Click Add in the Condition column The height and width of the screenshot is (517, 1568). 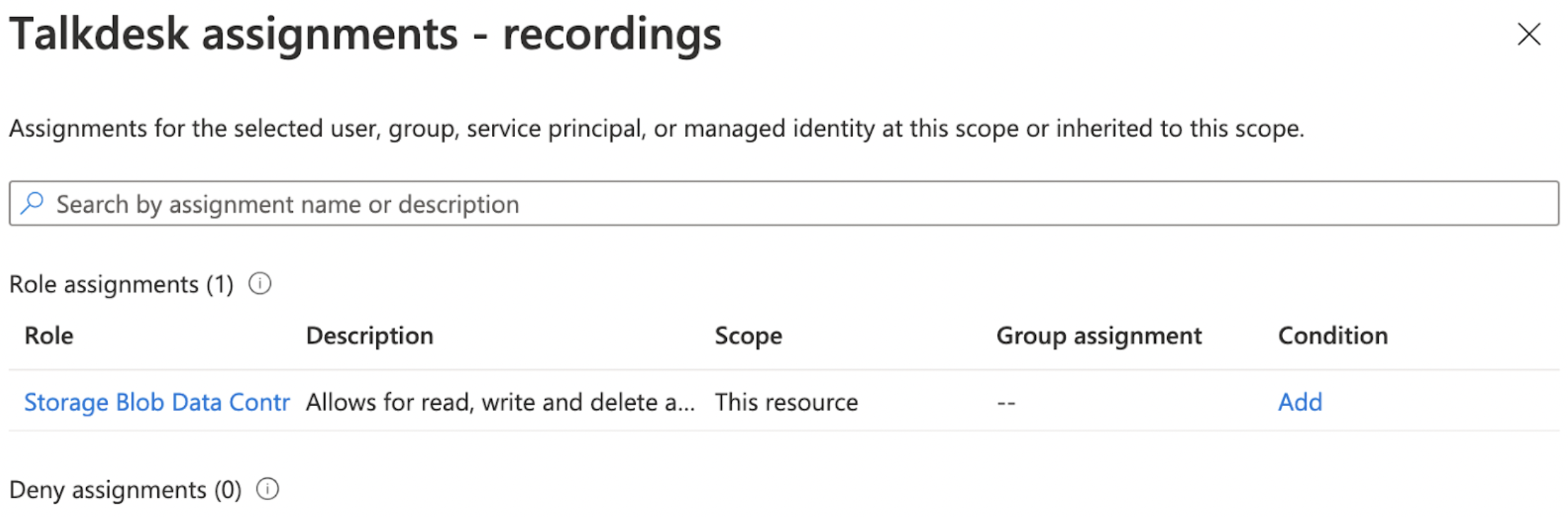pos(1300,402)
